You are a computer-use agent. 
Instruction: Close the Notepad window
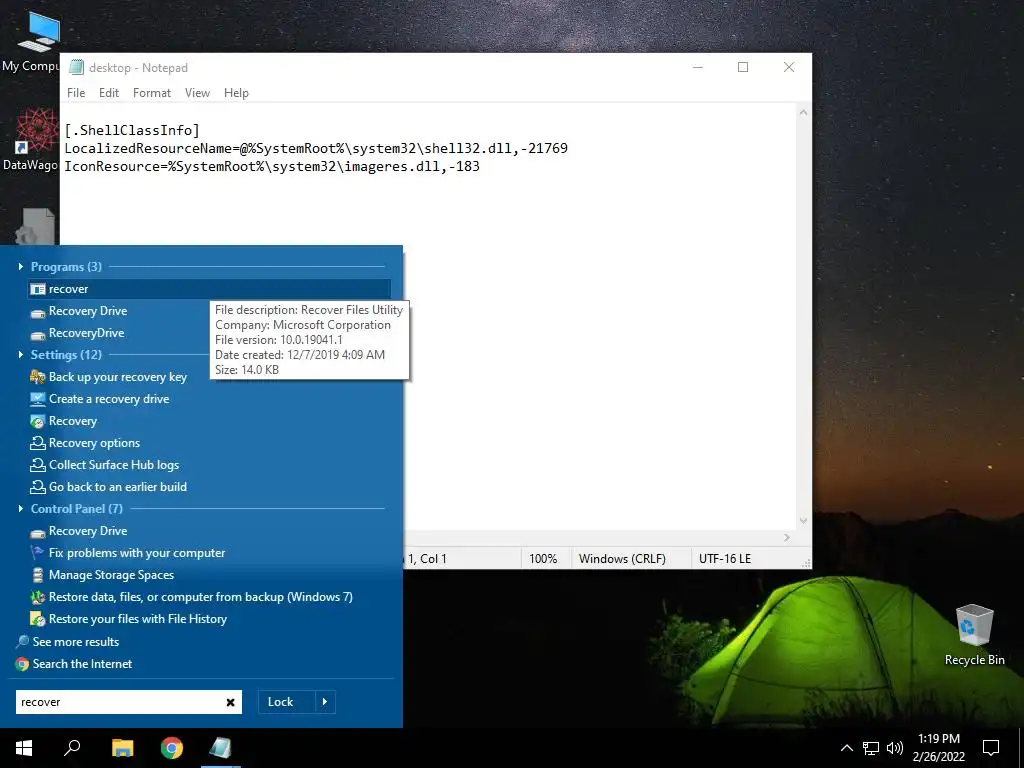click(789, 67)
